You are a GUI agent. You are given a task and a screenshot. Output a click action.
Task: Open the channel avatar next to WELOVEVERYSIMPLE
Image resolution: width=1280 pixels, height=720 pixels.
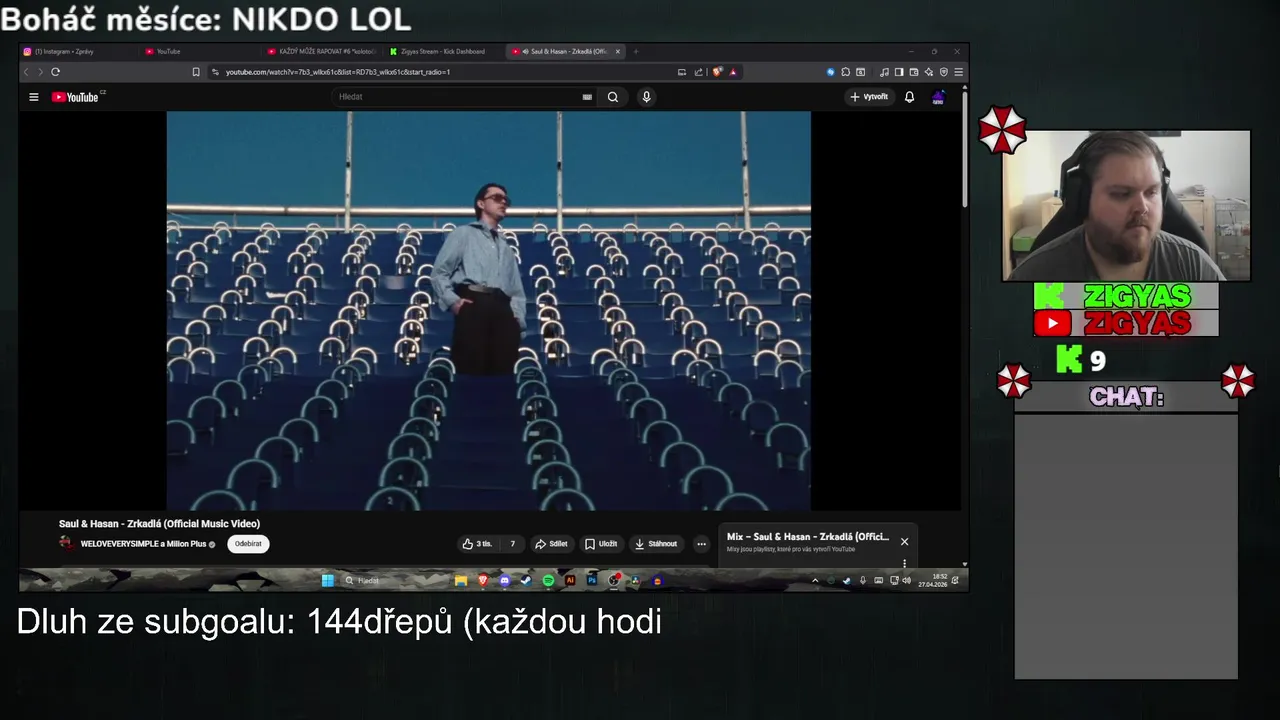(66, 543)
